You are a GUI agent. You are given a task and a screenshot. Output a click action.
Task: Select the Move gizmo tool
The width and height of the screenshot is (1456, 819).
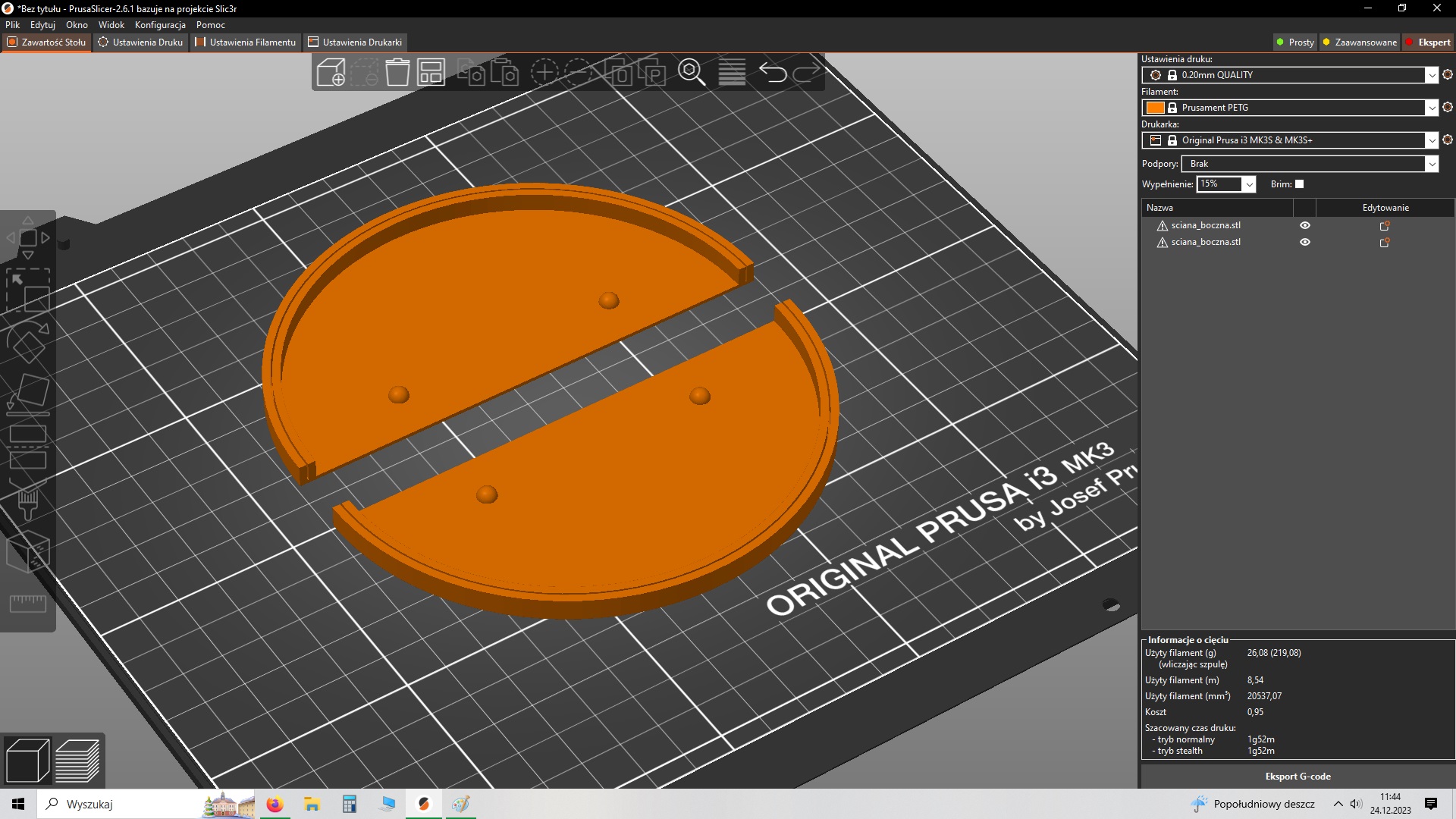click(x=27, y=237)
